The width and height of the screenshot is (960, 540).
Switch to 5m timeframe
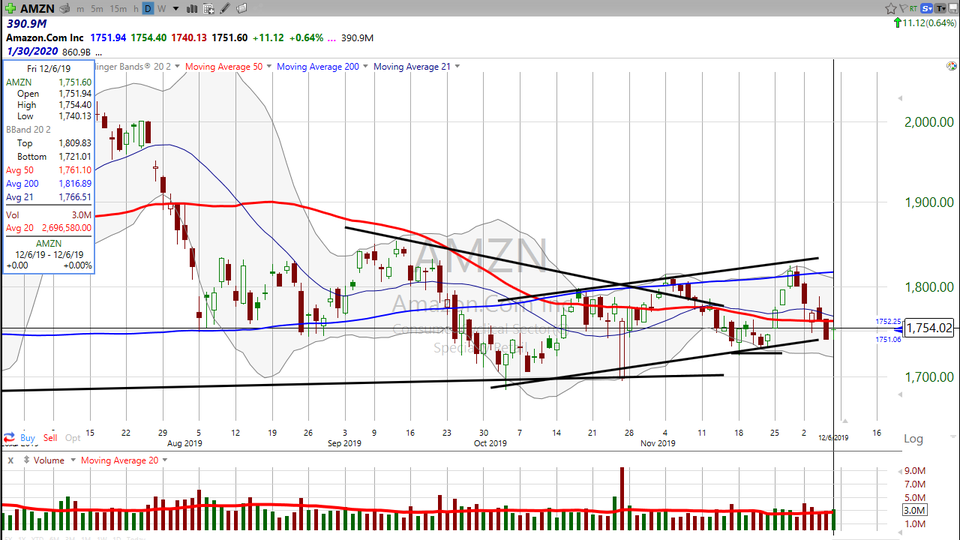pyautogui.click(x=97, y=9)
